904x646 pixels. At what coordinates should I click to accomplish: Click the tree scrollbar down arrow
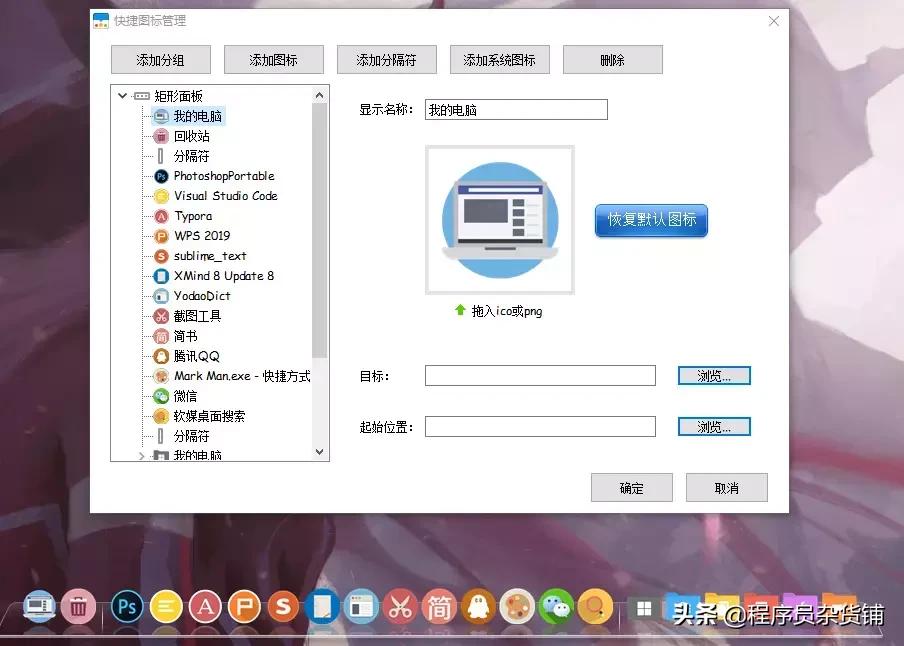pos(320,452)
